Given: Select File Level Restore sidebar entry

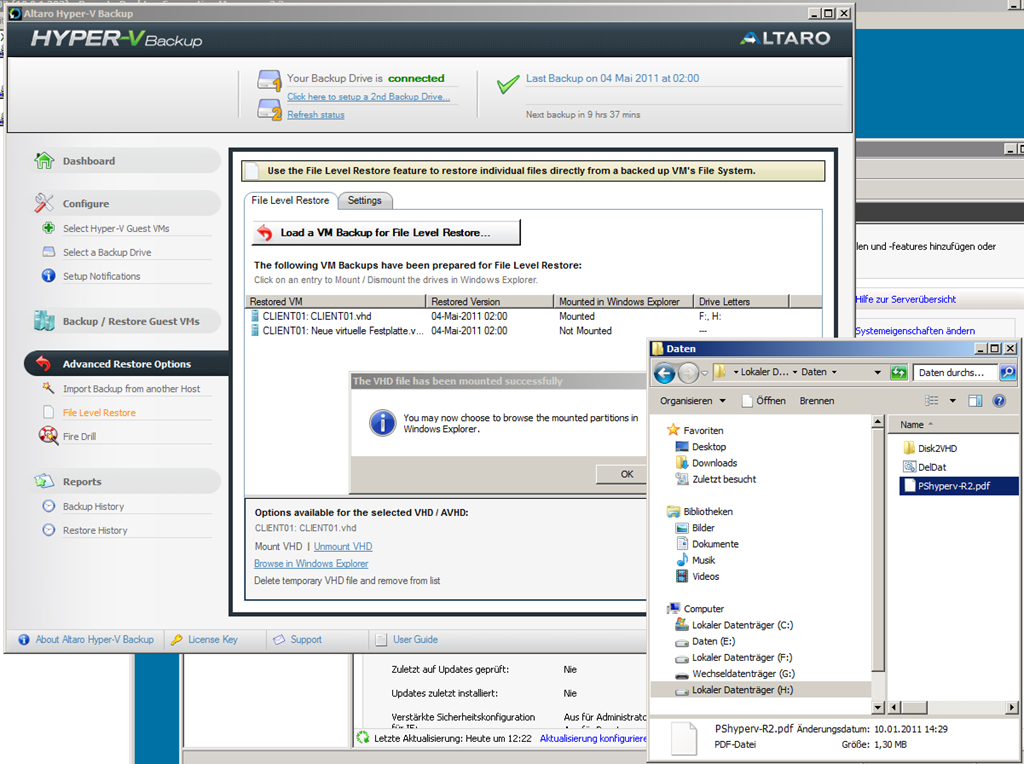Looking at the screenshot, I should (99, 413).
